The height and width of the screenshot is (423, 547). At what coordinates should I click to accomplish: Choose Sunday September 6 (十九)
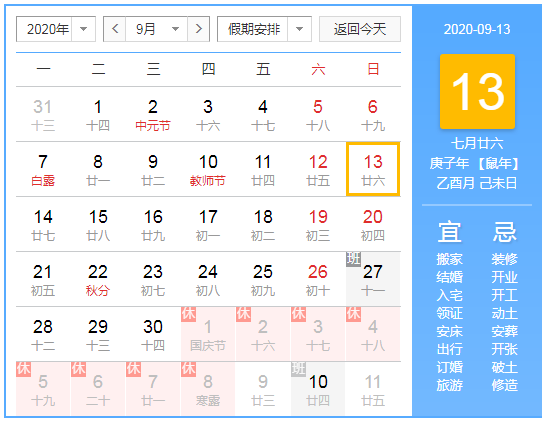coord(373,114)
